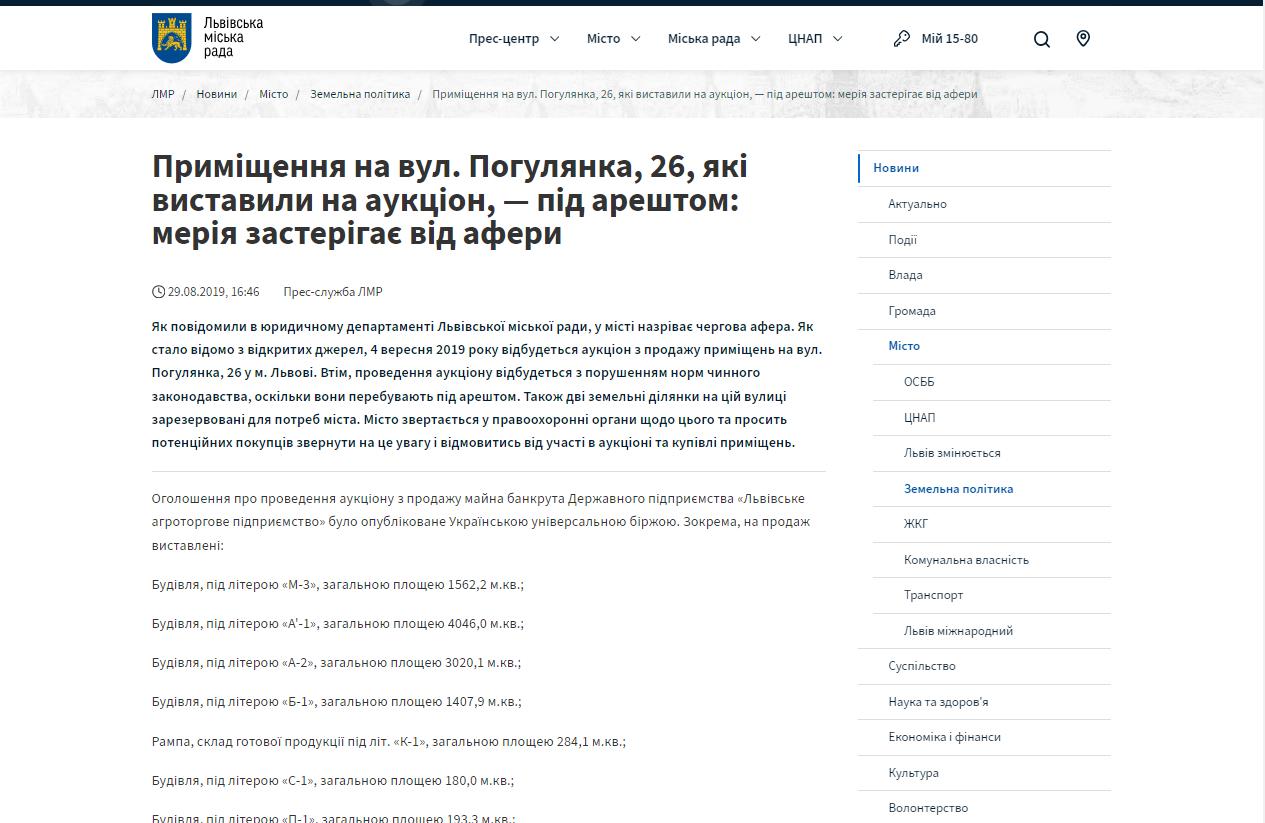Expand the Місто dropdown in header

tap(616, 39)
